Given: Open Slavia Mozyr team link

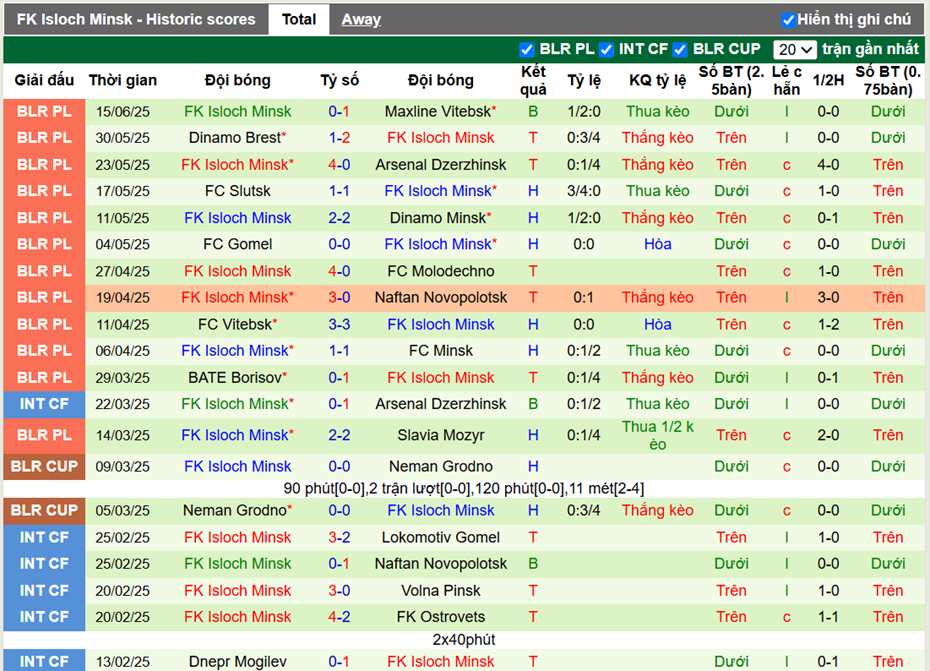Looking at the screenshot, I should point(441,435).
